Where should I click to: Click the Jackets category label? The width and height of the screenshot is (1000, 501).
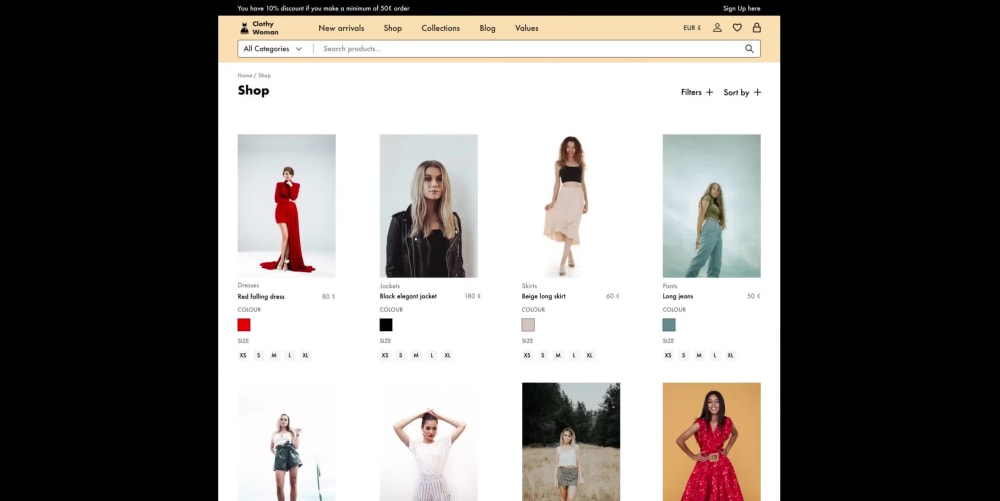[x=390, y=286]
